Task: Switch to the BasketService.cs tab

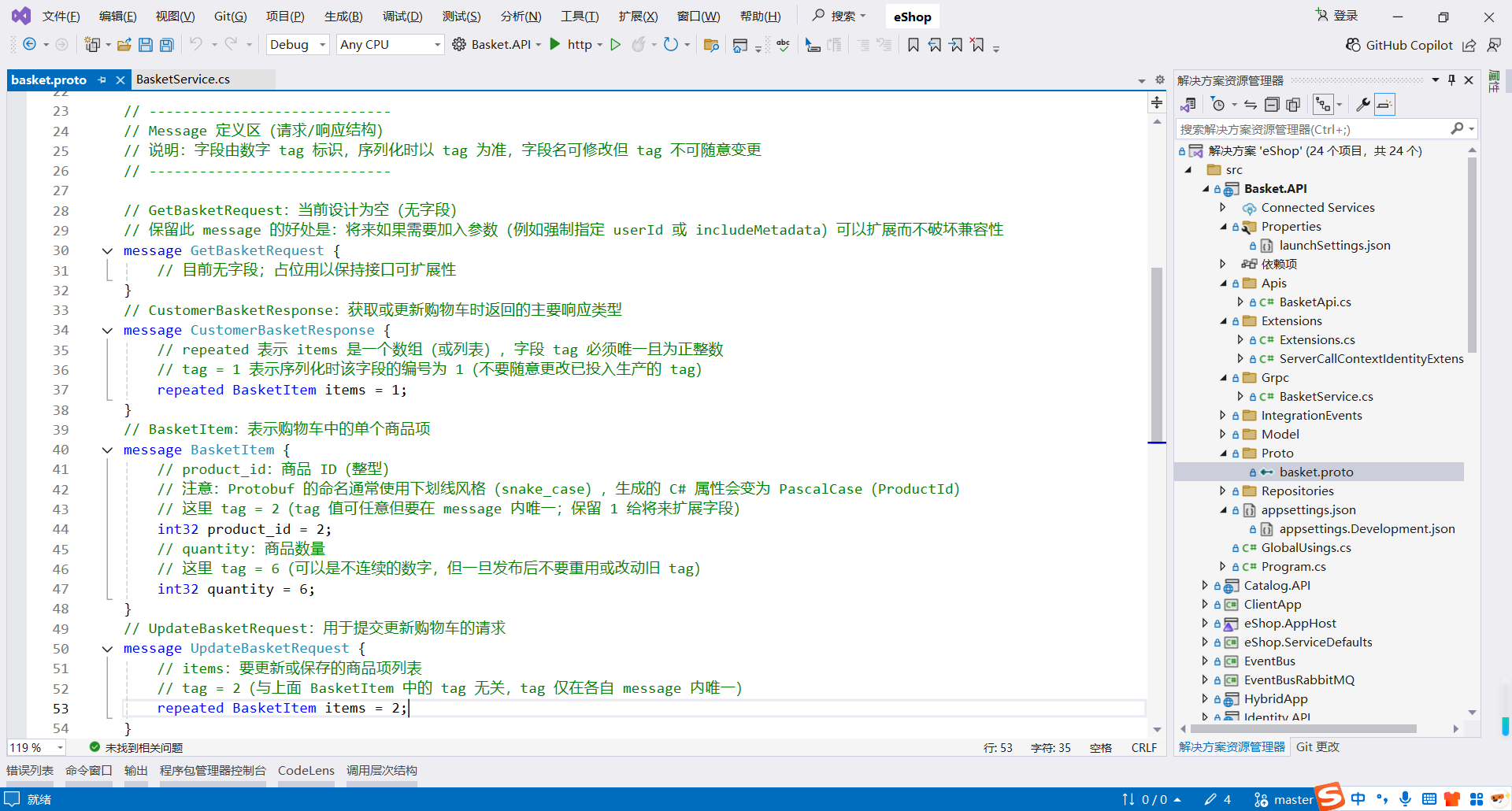Action: coord(182,79)
